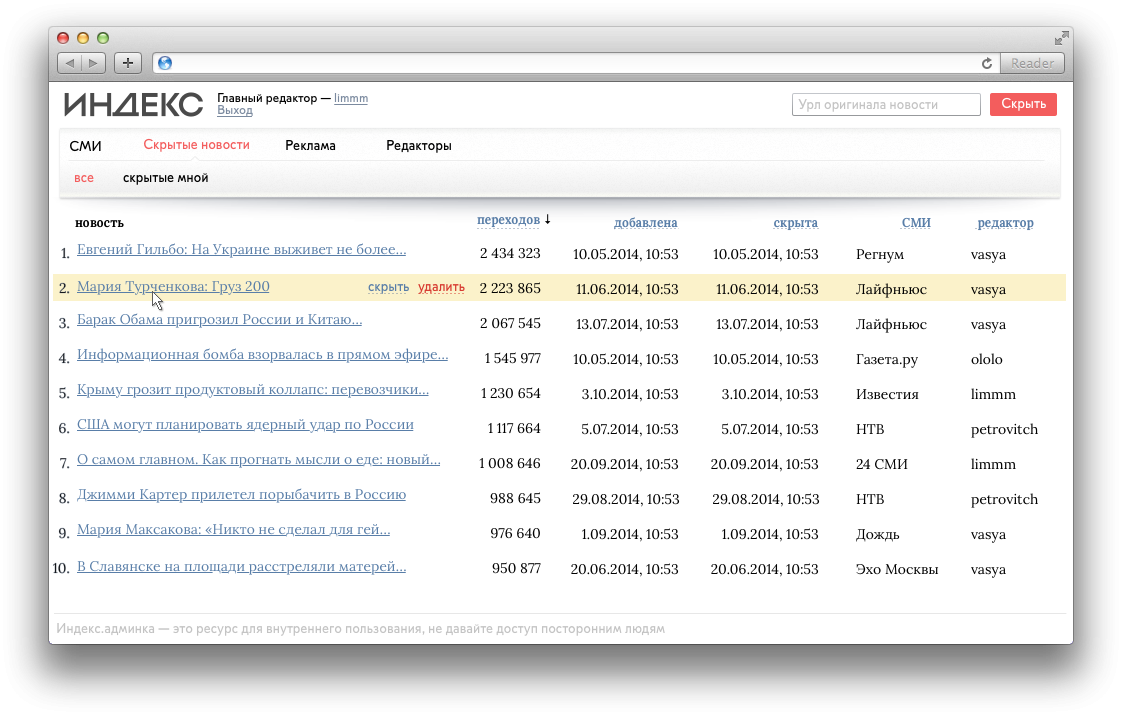
Task: Click the ИНДЕКС logo
Action: coord(133,104)
